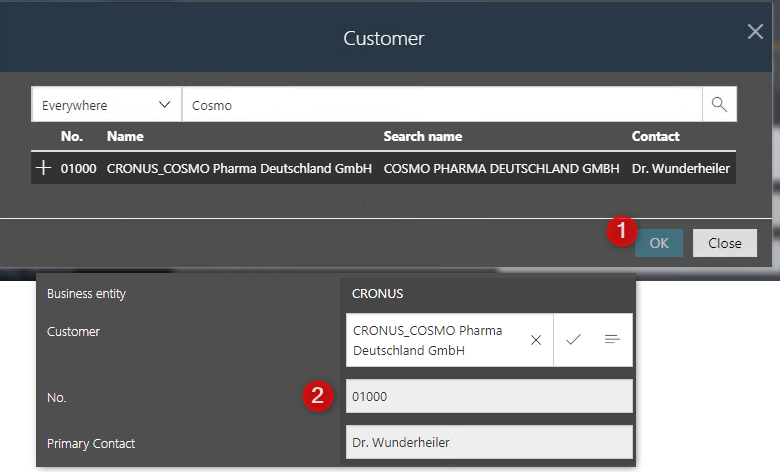Viewport: 780px width, 472px height.
Task: Sort by the No. column header
Action: [72, 136]
